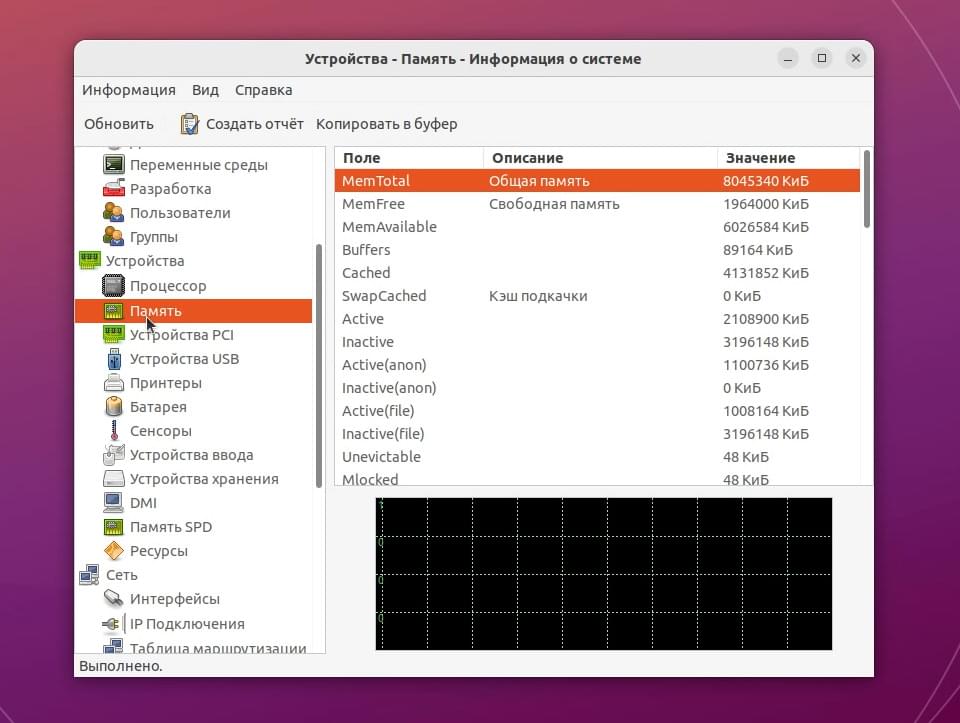The width and height of the screenshot is (960, 723).
Task: Click the Сеть network category icon
Action: (x=90, y=575)
